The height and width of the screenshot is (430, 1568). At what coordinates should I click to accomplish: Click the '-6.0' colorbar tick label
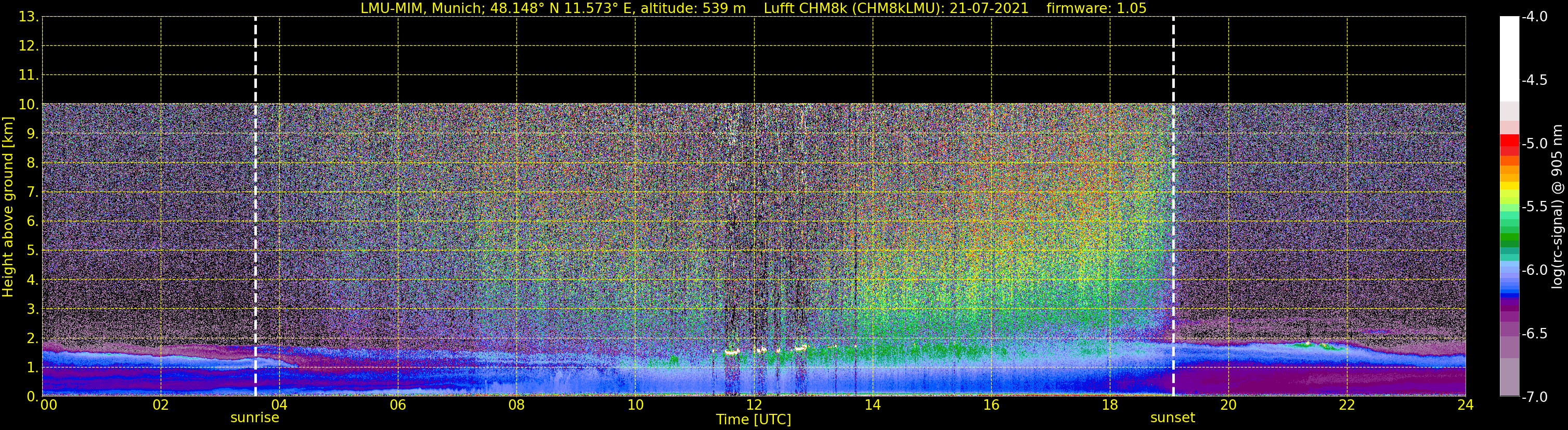pos(1535,270)
